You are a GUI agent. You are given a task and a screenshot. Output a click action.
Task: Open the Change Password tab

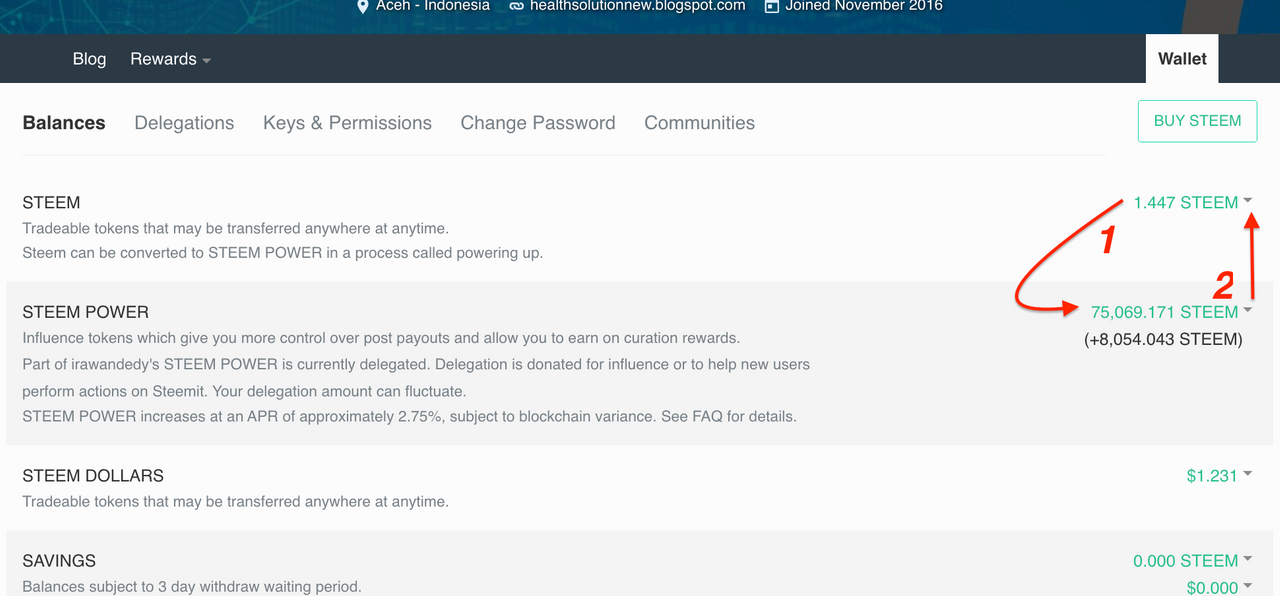click(x=538, y=123)
